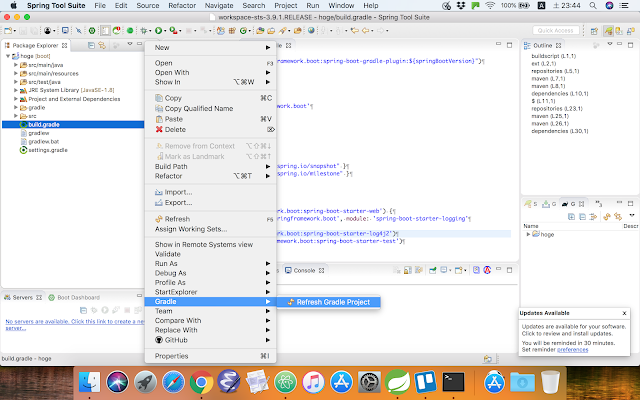Image resolution: width=640 pixels, height=400 pixels.
Task: Click the Open Web Browser globe toolbar icon
Action: 311,31
